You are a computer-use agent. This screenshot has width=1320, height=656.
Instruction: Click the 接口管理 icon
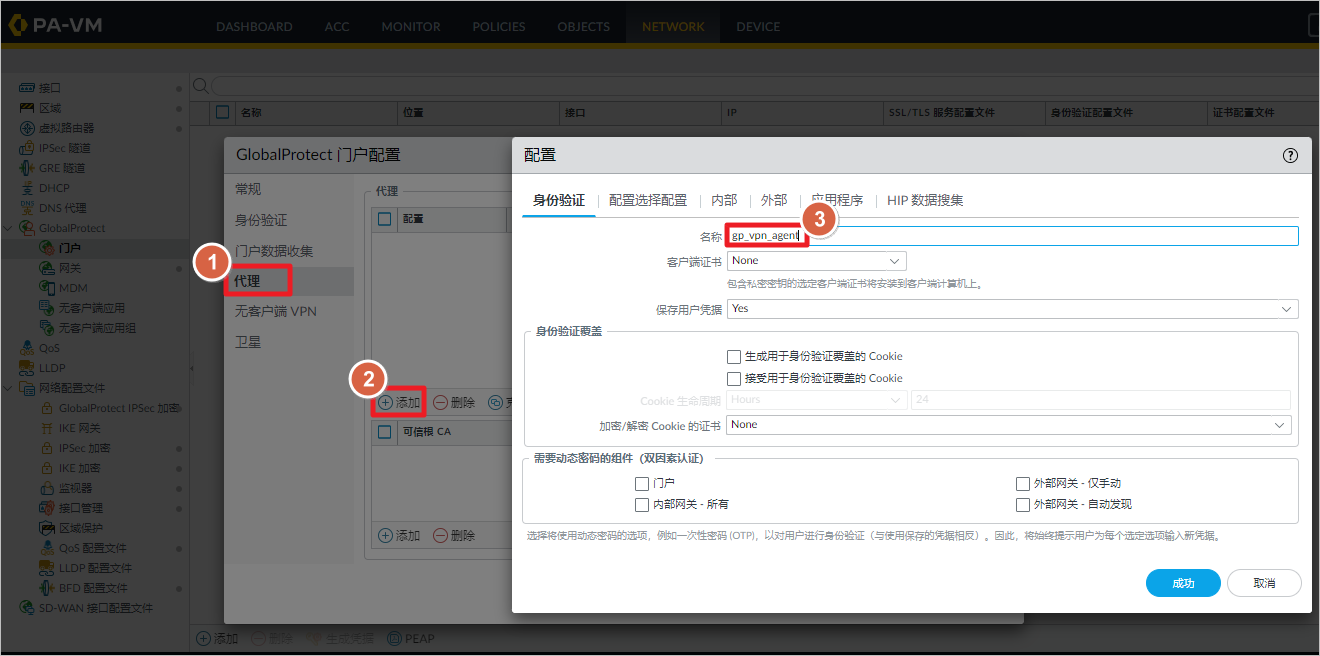tap(47, 508)
